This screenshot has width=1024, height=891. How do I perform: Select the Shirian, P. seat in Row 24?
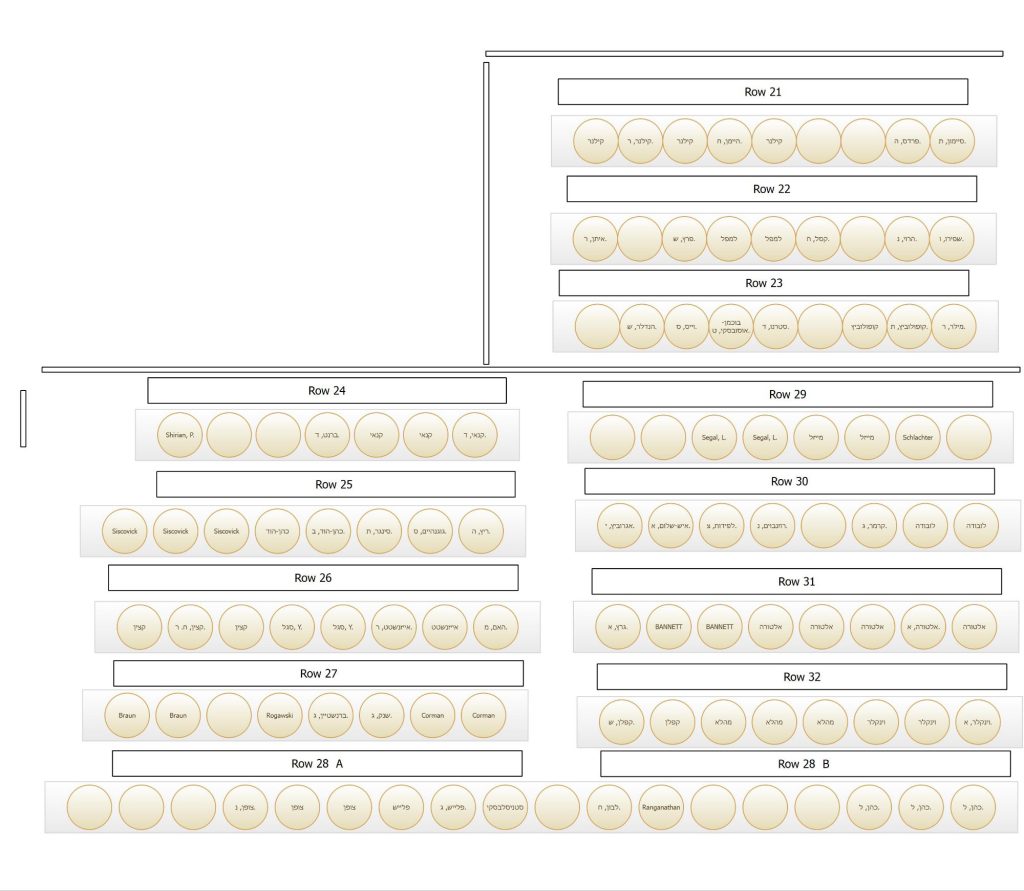(x=180, y=435)
